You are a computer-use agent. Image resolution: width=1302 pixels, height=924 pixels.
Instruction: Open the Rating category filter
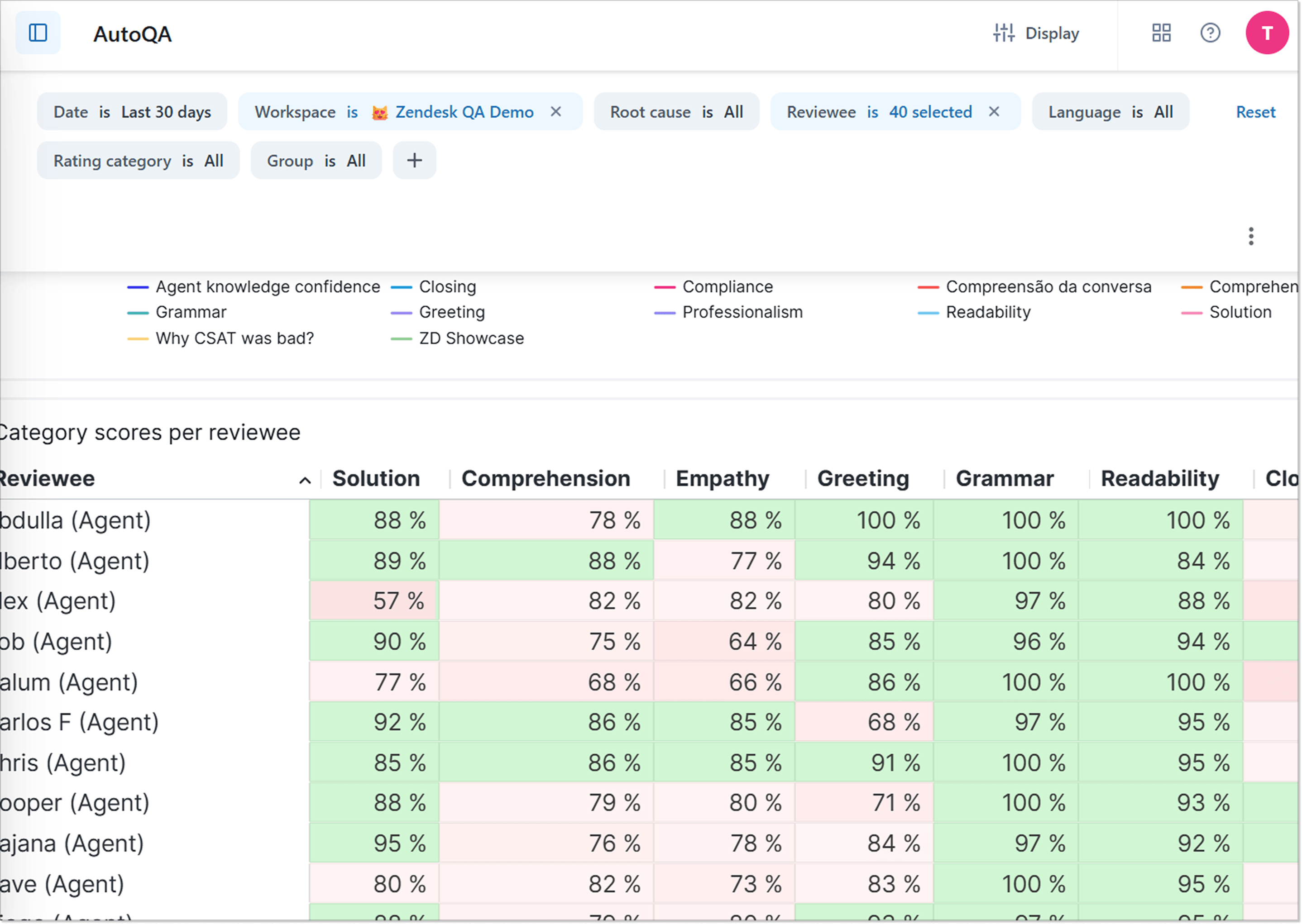pyautogui.click(x=139, y=161)
